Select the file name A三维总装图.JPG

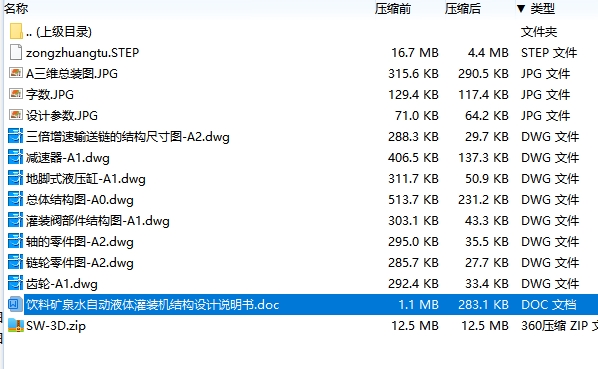[72, 73]
